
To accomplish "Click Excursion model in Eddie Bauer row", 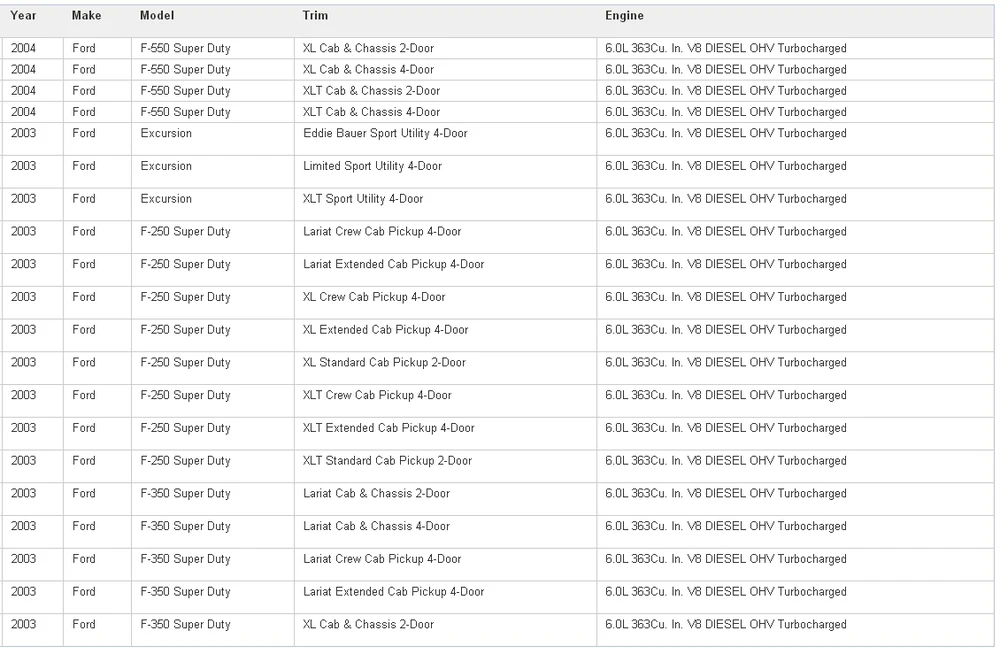I will [x=166, y=133].
